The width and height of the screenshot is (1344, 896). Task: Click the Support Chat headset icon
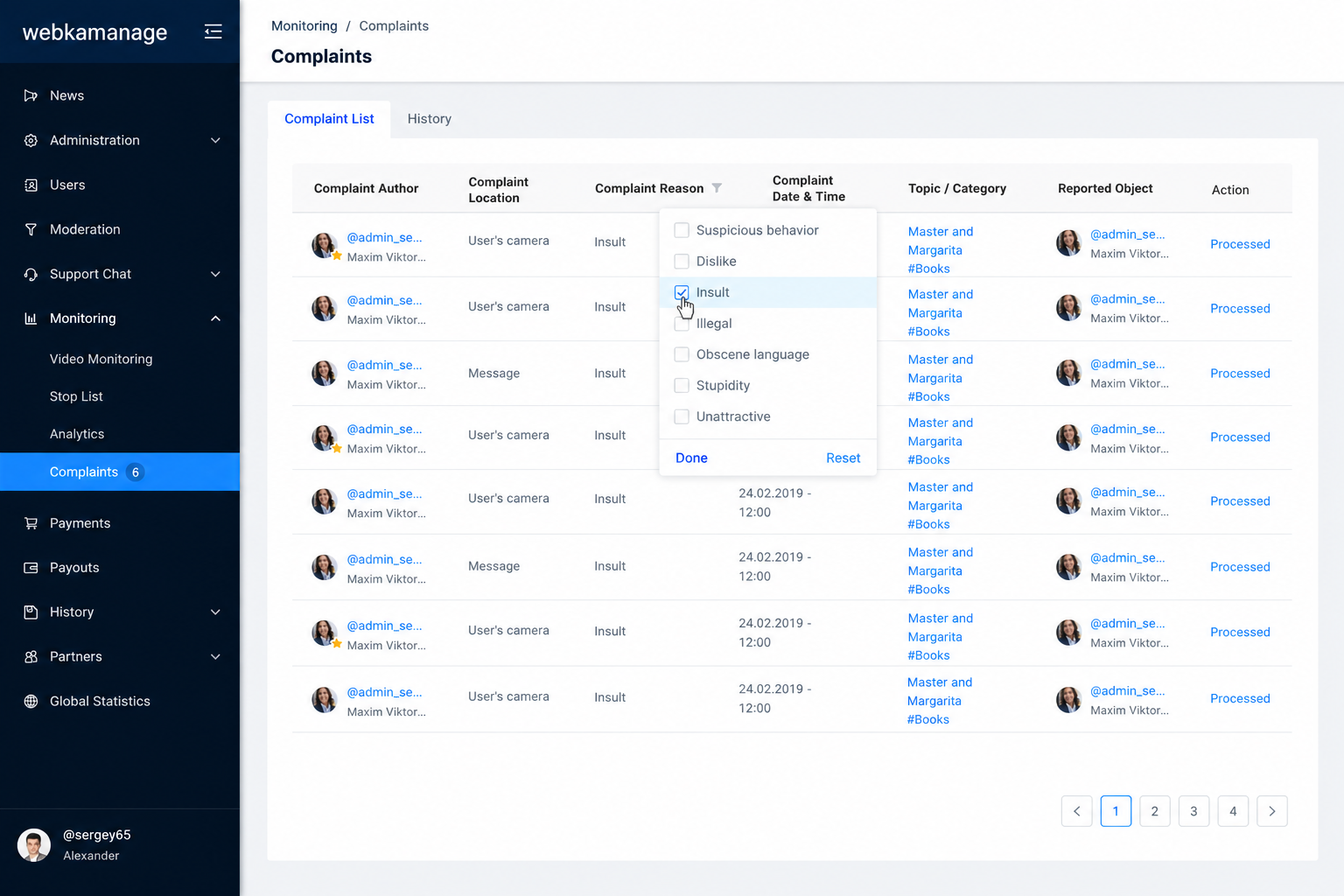[x=31, y=274]
